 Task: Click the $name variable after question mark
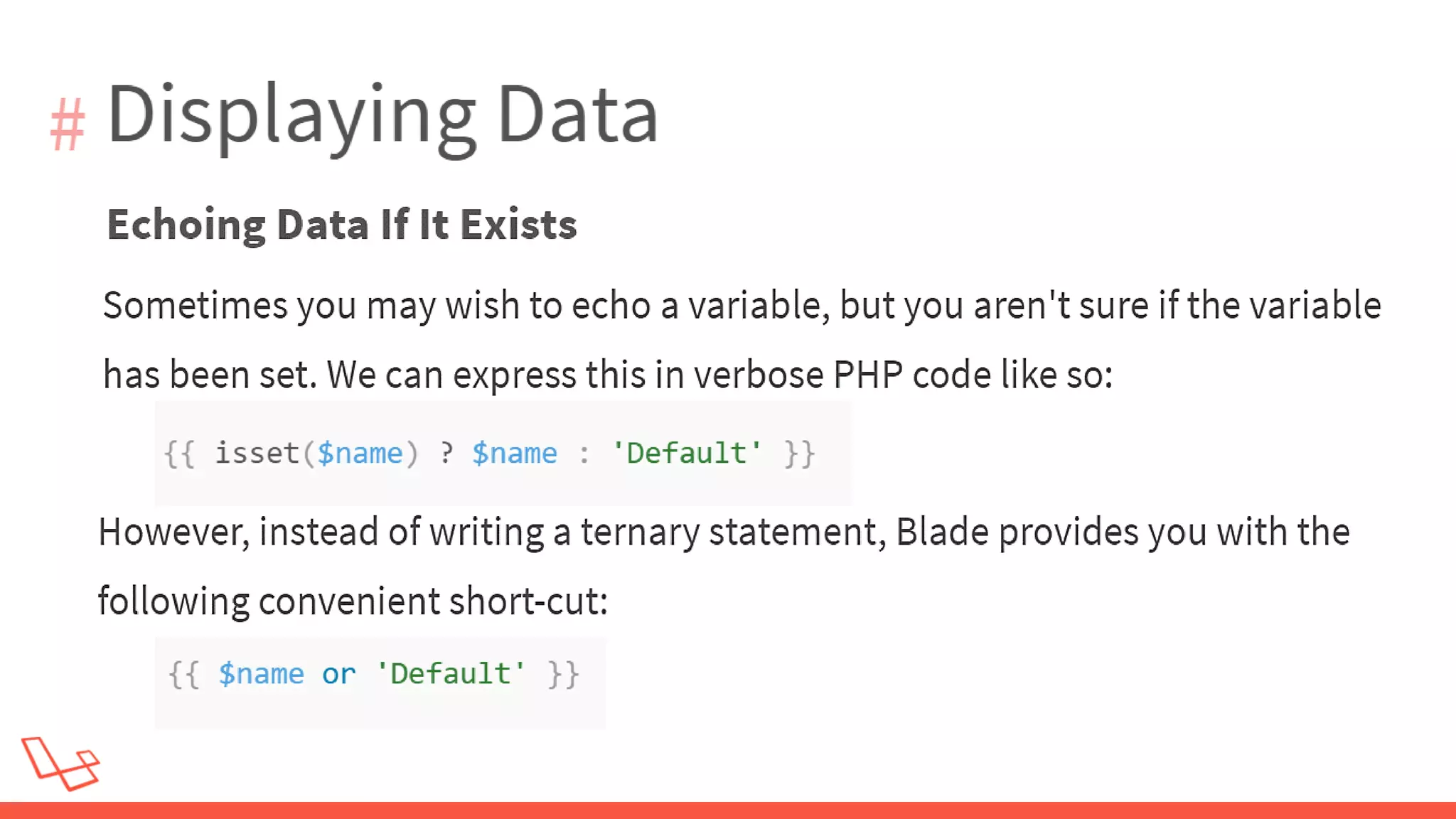click(x=515, y=454)
